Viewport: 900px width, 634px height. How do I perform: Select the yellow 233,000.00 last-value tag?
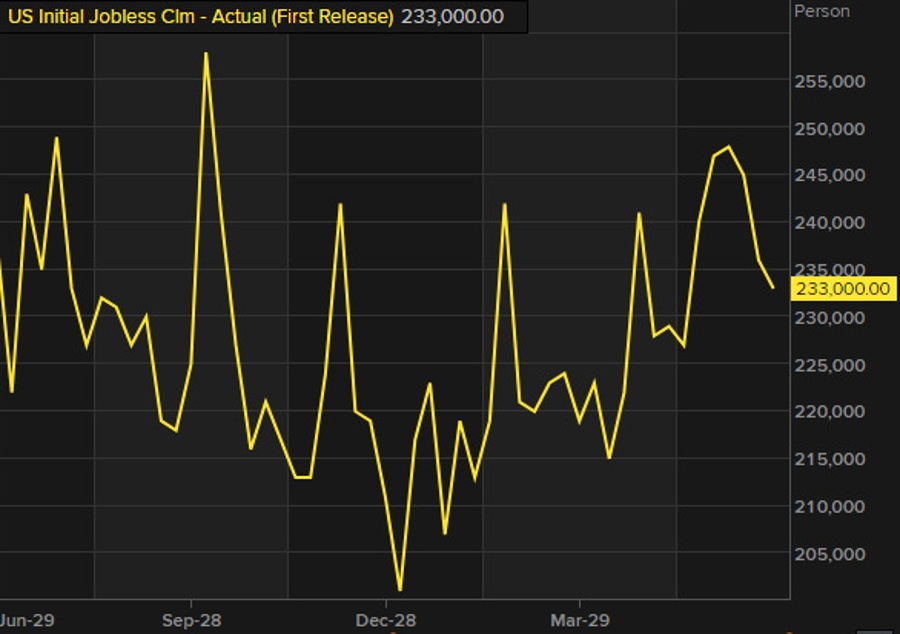coord(842,288)
